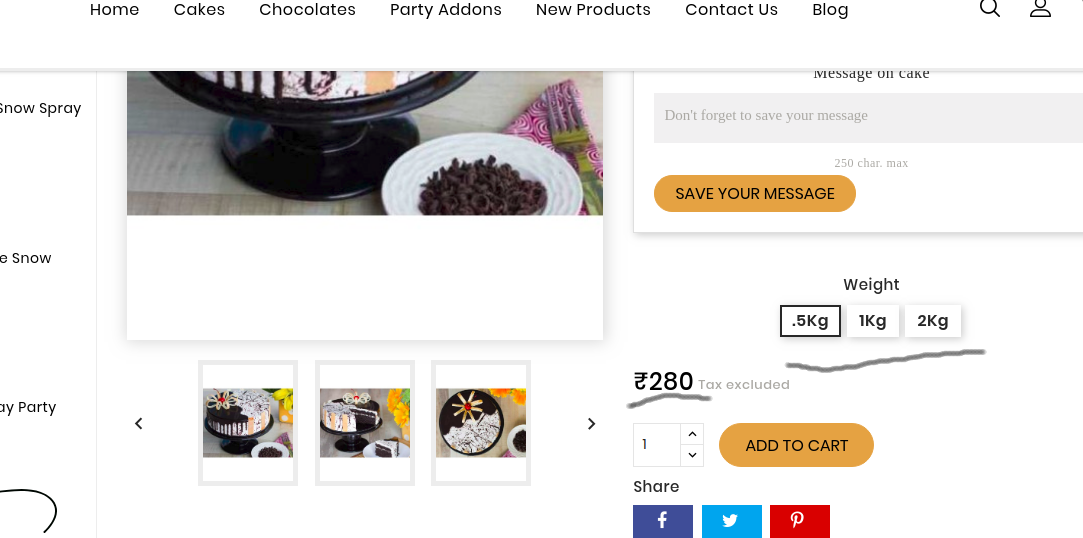Increase quantity with up arrow
Screen dimensions: 1083x538
[x=692, y=434]
